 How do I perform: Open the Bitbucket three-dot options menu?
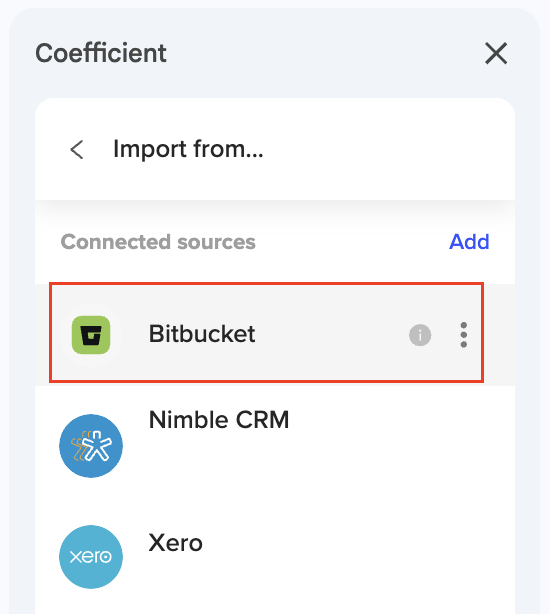point(463,335)
